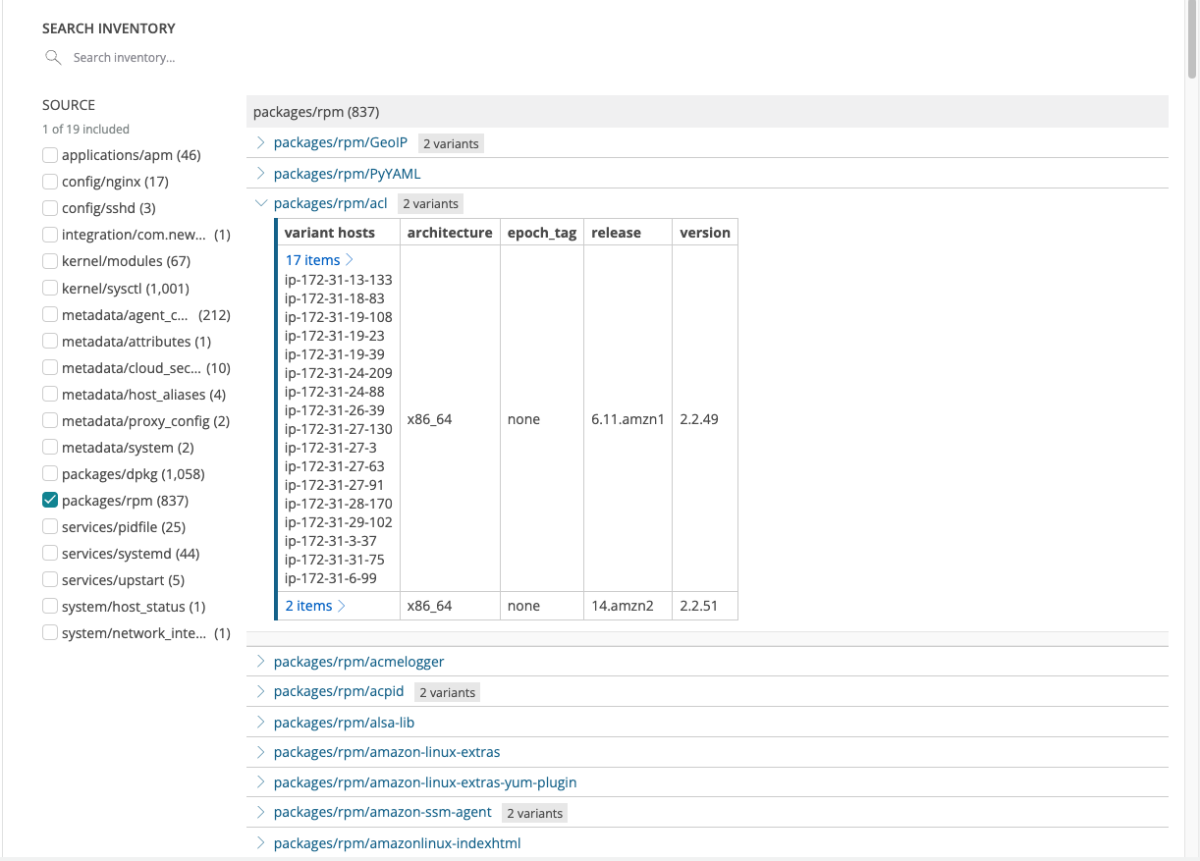
Task: Type in the Search inventory field
Action: 150,58
